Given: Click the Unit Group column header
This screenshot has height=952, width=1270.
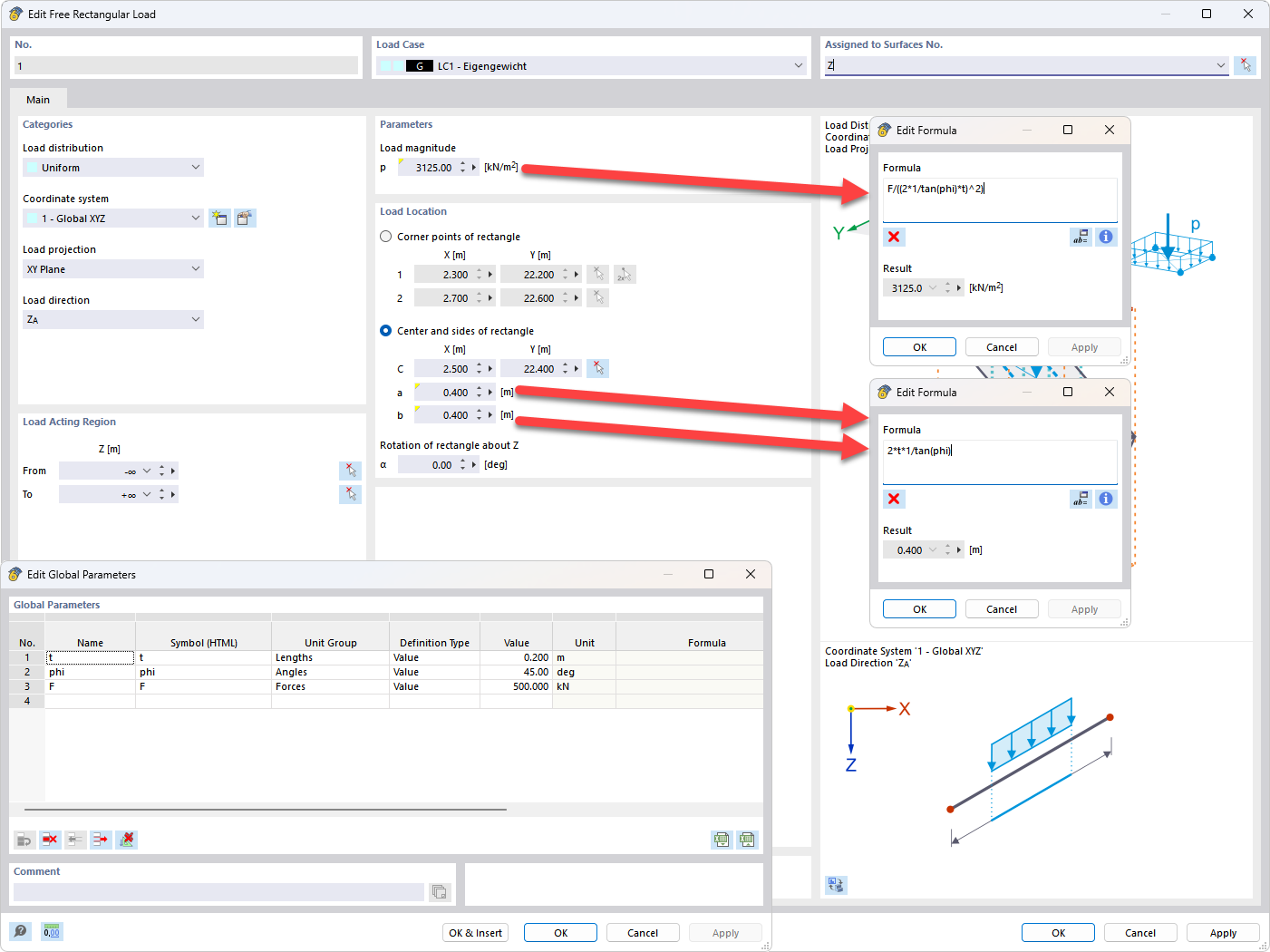Looking at the screenshot, I should point(330,643).
